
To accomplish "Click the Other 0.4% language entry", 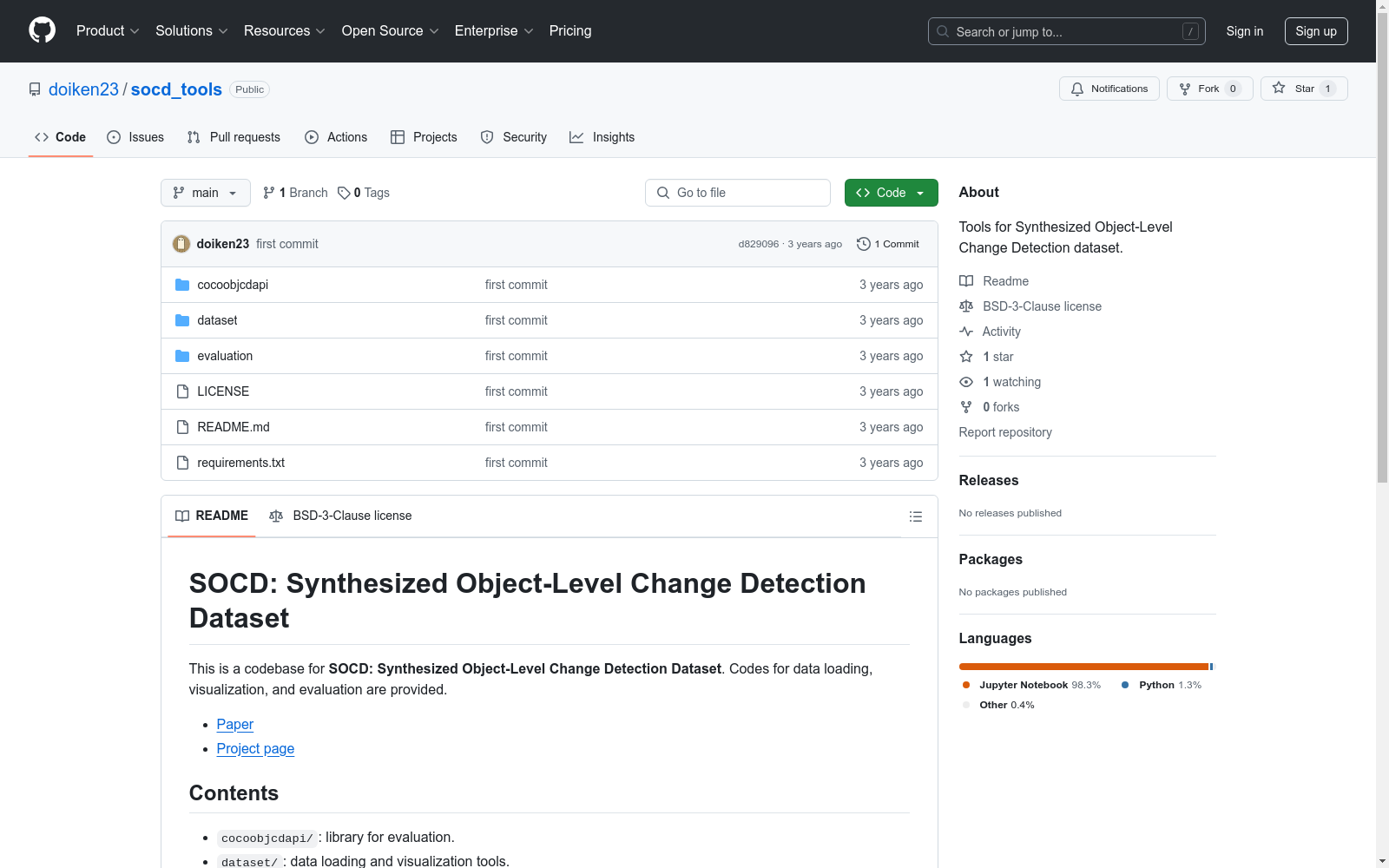I will [x=998, y=705].
